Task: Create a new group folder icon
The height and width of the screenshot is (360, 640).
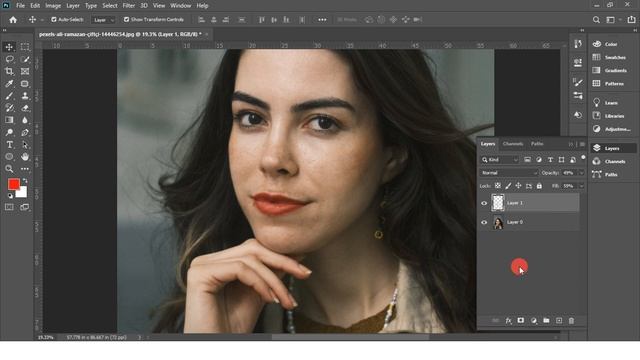Action: (x=546, y=321)
